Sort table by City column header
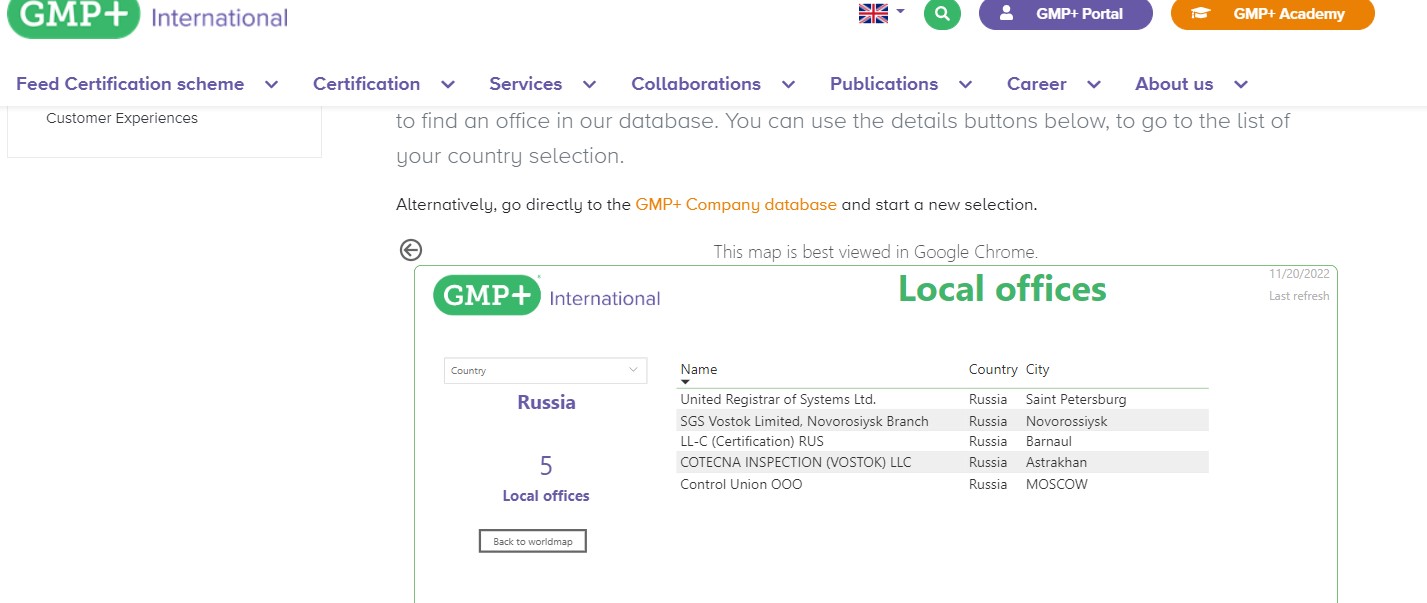This screenshot has height=603, width=1427. [x=1038, y=369]
